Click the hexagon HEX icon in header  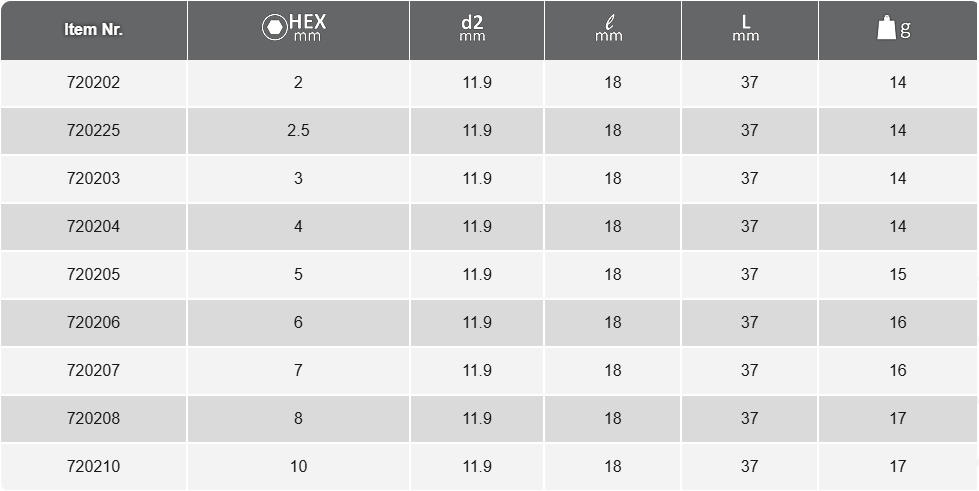(274, 27)
